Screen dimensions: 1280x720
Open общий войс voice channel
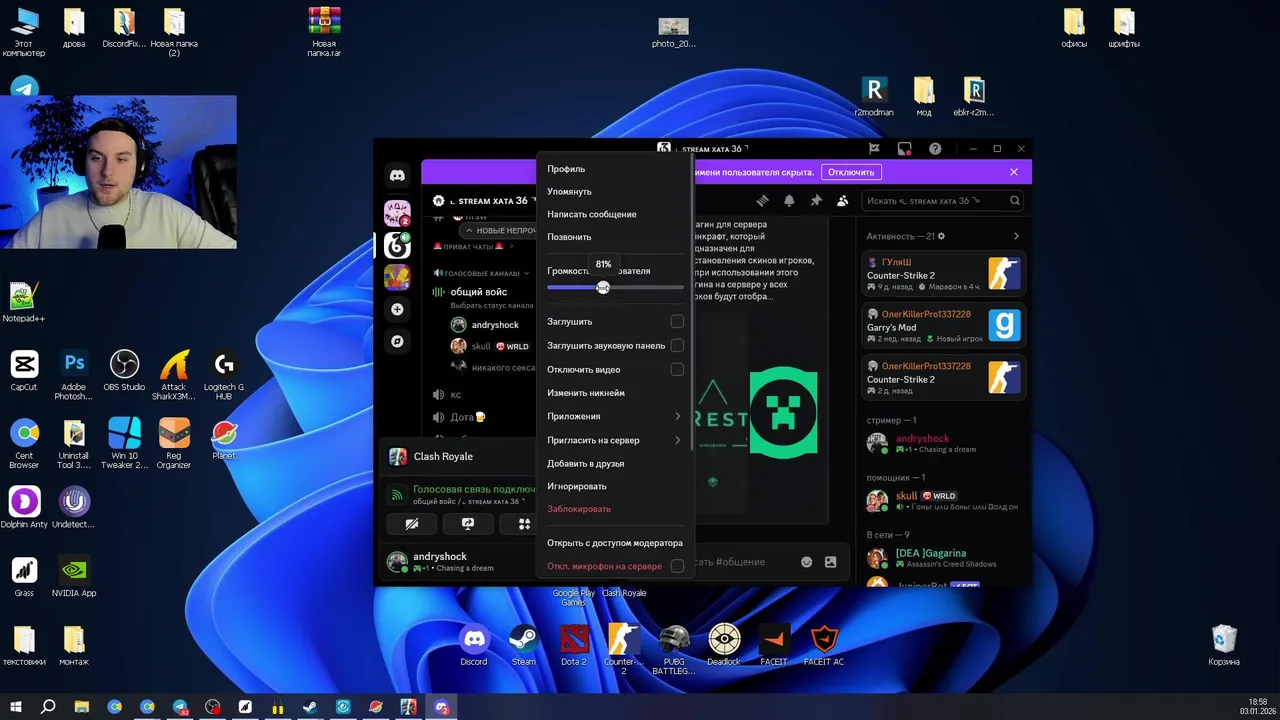[479, 292]
